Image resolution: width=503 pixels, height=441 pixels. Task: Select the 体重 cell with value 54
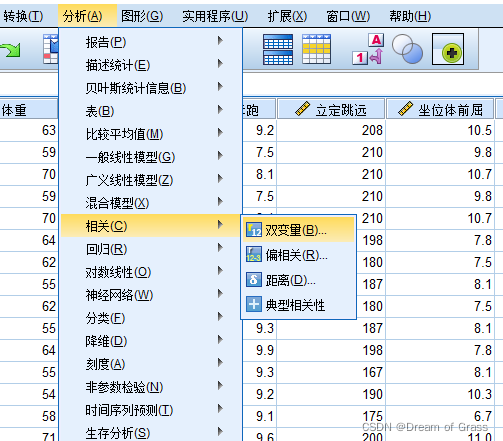pyautogui.click(x=29, y=394)
